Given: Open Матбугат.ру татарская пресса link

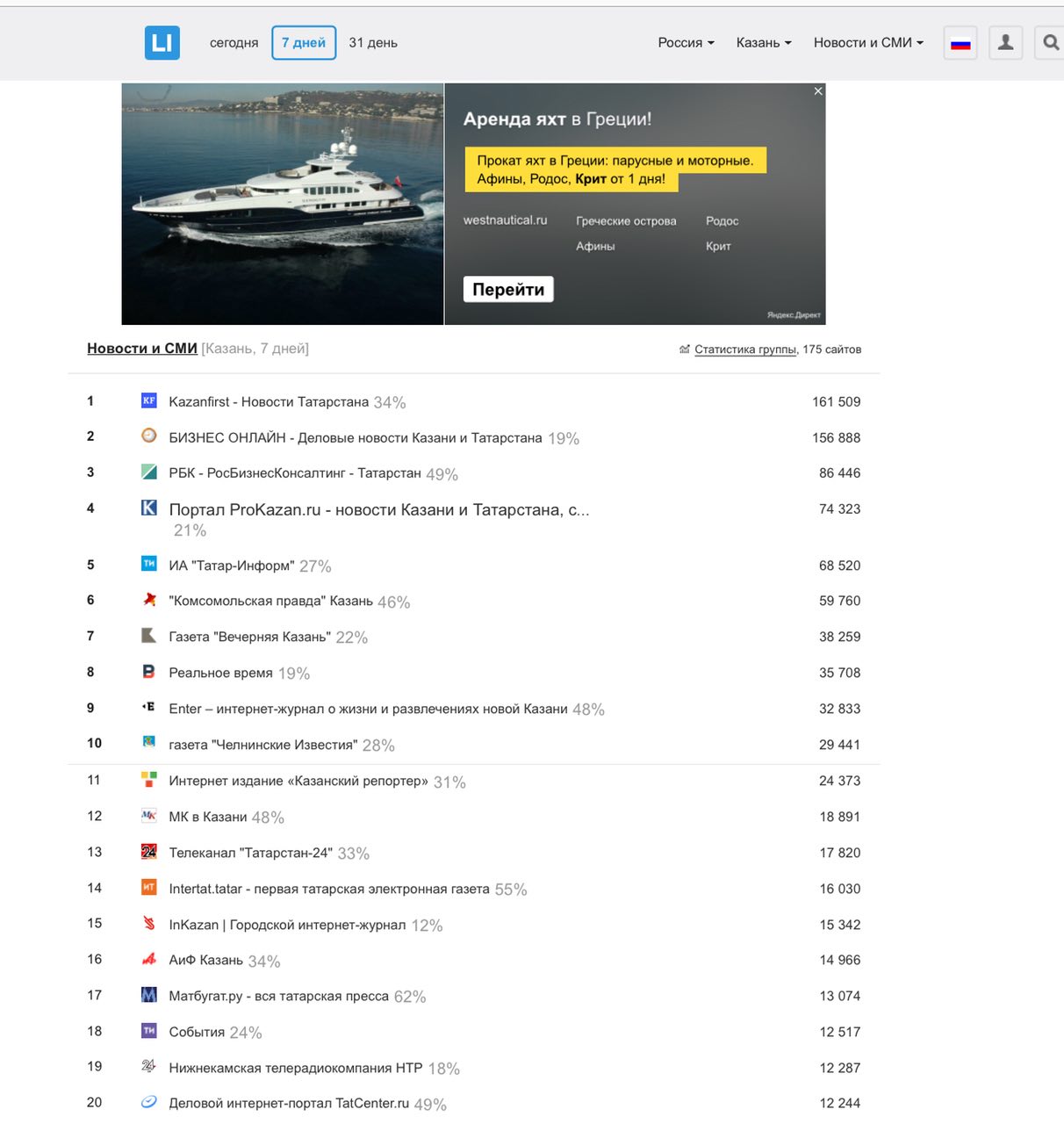Looking at the screenshot, I should coord(279,996).
